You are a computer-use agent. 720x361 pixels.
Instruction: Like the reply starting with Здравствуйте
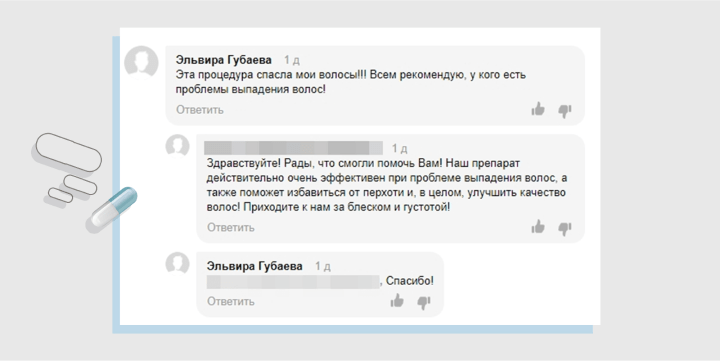tap(538, 226)
